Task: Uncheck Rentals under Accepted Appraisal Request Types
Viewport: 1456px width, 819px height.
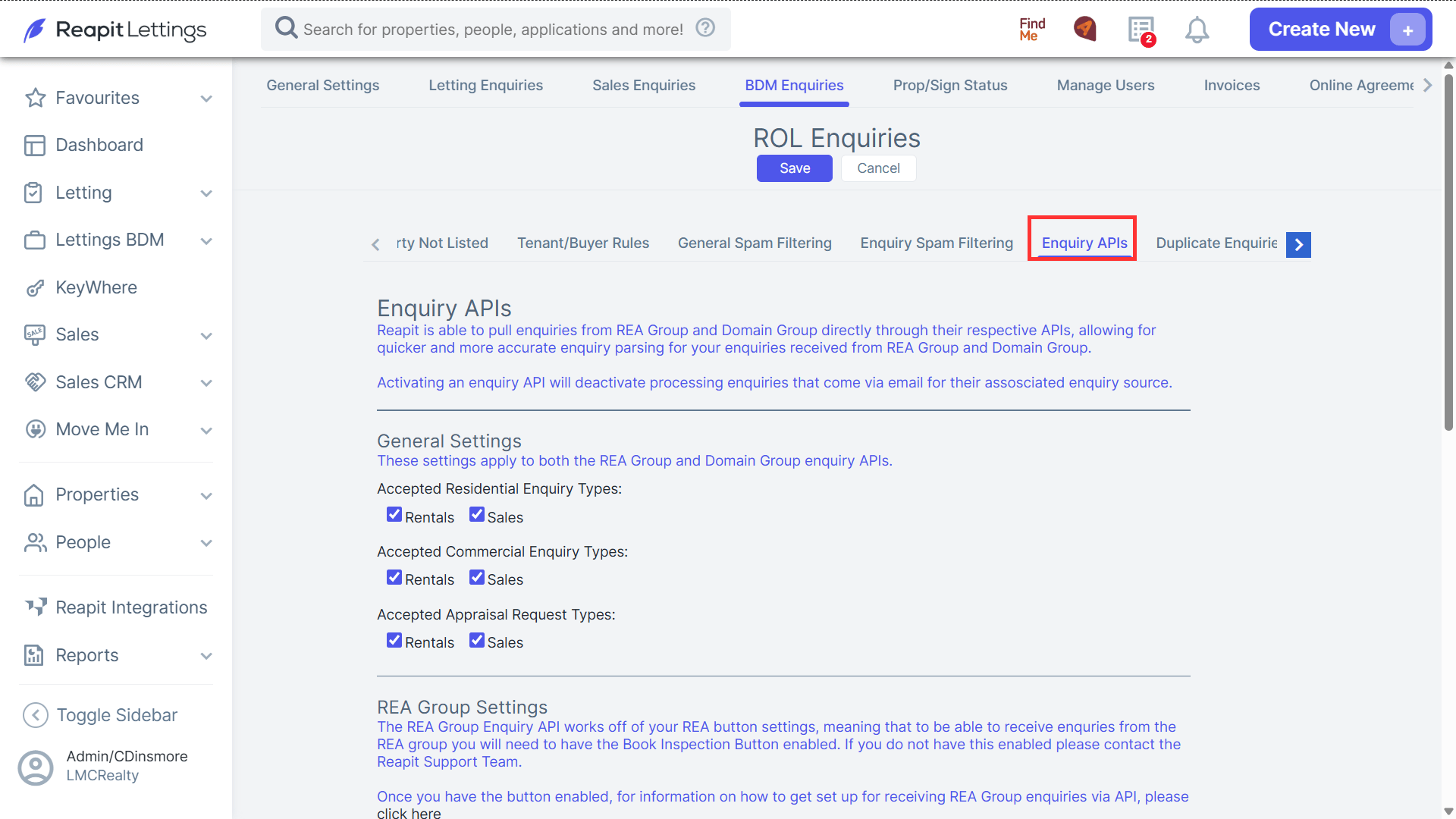Action: pos(394,640)
